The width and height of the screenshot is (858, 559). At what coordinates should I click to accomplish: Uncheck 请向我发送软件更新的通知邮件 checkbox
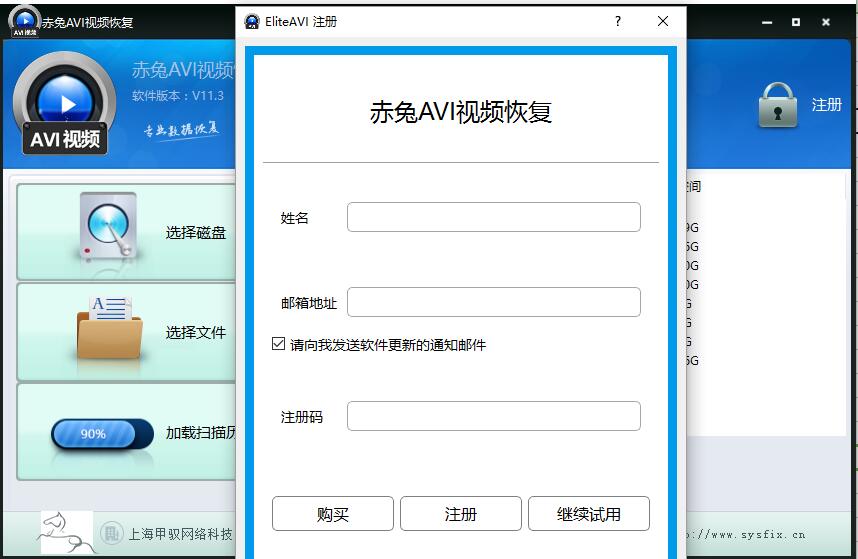coord(279,344)
